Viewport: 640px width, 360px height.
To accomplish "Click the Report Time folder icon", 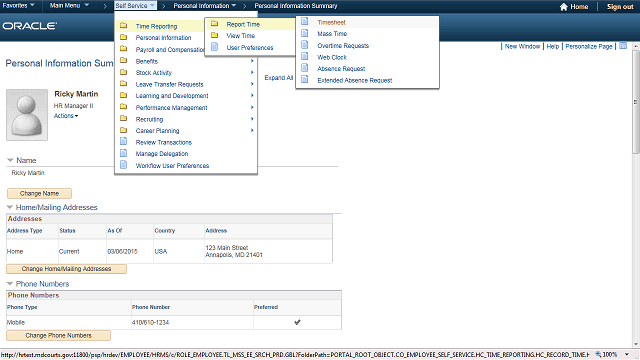I will pos(214,24).
